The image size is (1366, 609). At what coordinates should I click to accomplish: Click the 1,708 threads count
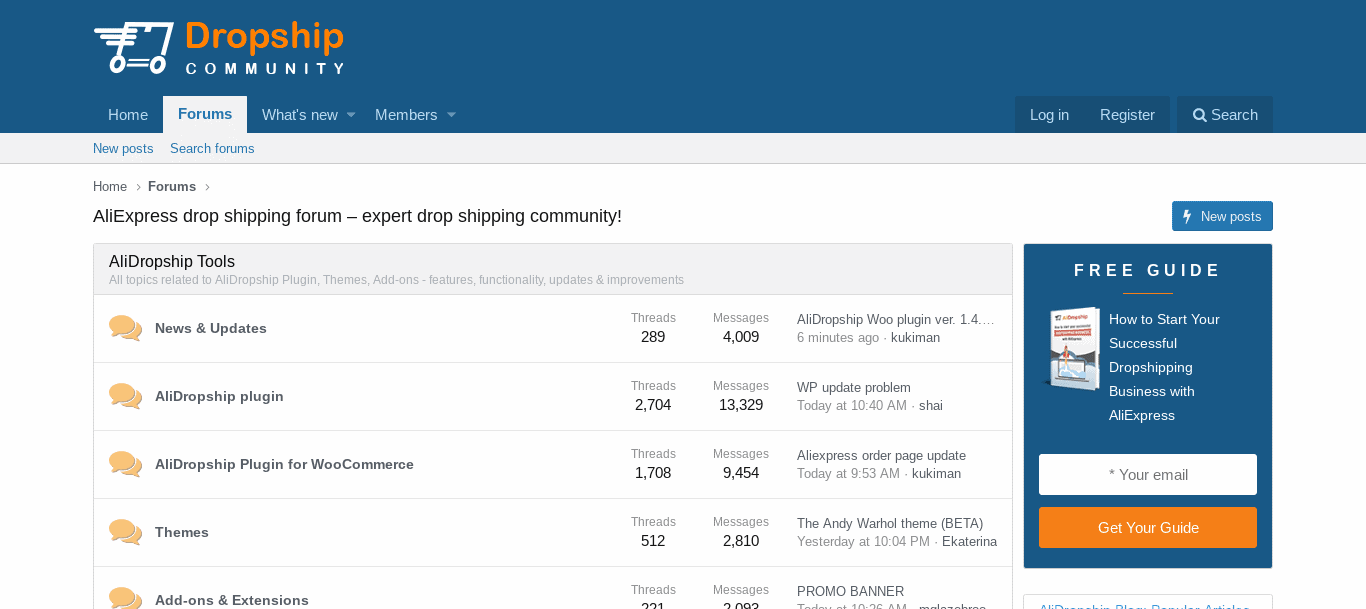tap(653, 473)
